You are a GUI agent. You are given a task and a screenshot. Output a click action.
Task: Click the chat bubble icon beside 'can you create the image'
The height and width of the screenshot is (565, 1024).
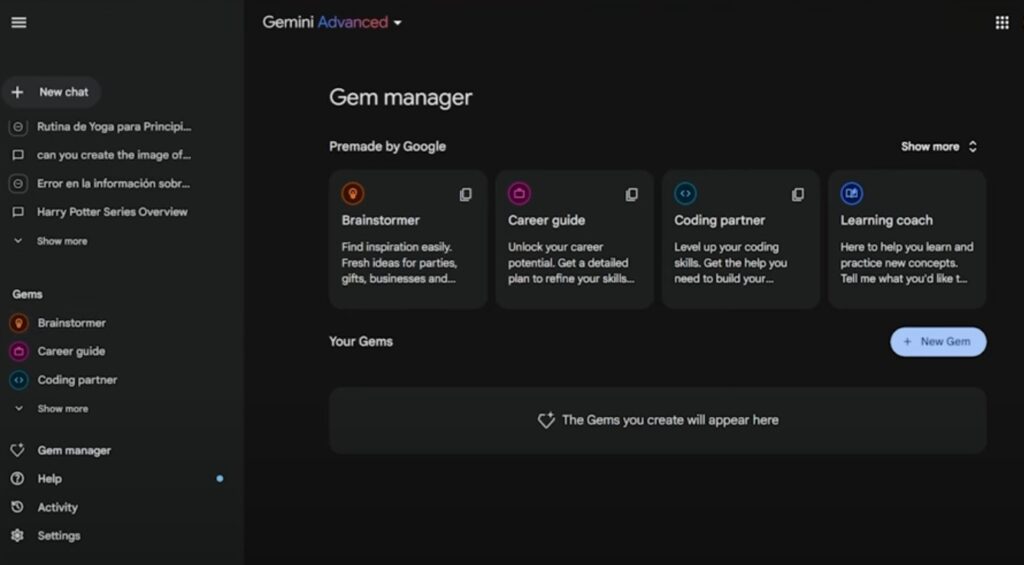tap(18, 155)
